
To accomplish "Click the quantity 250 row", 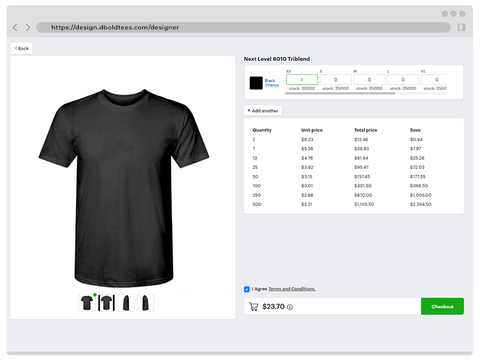I will click(354, 195).
